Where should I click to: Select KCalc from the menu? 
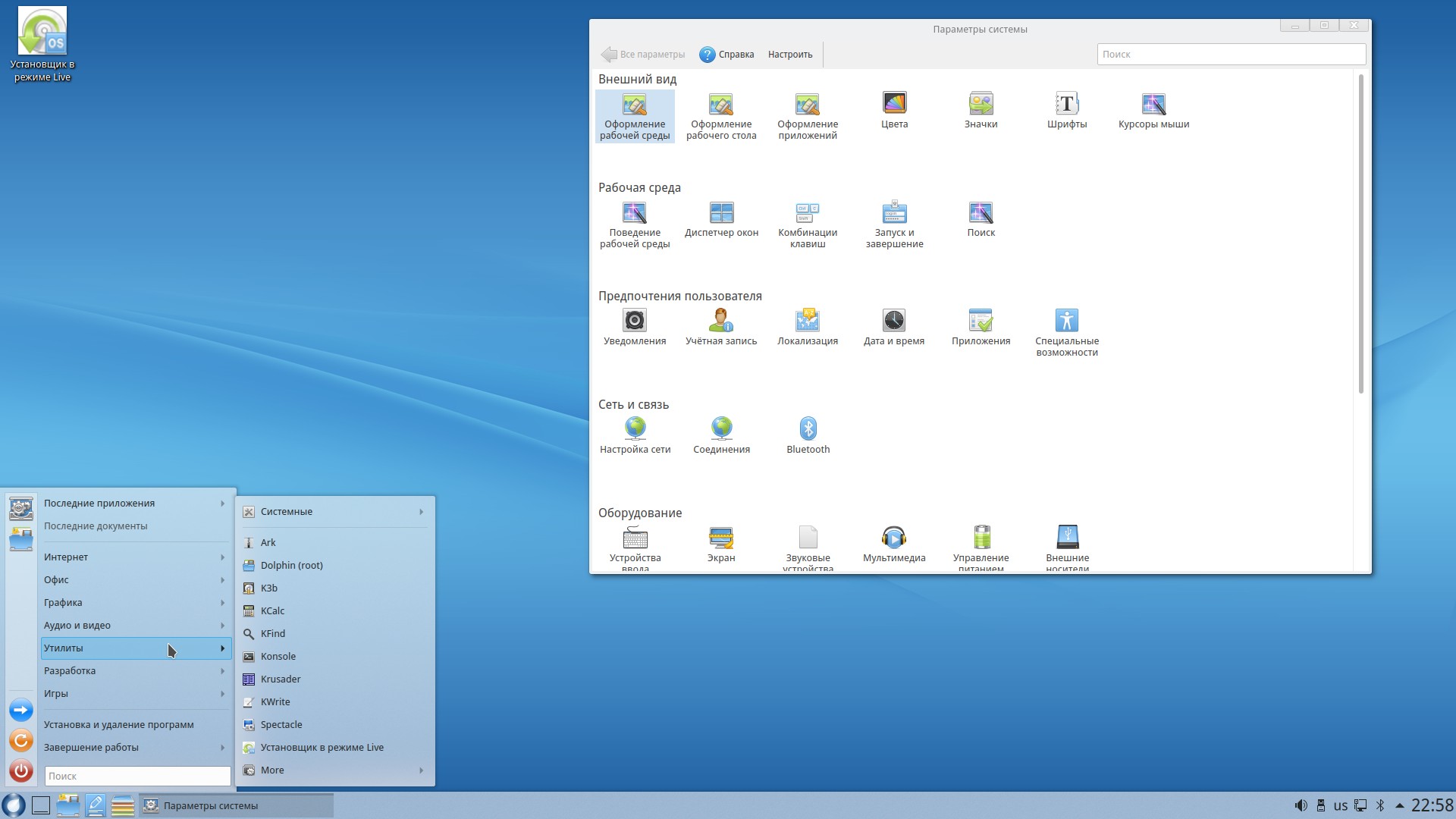272,611
